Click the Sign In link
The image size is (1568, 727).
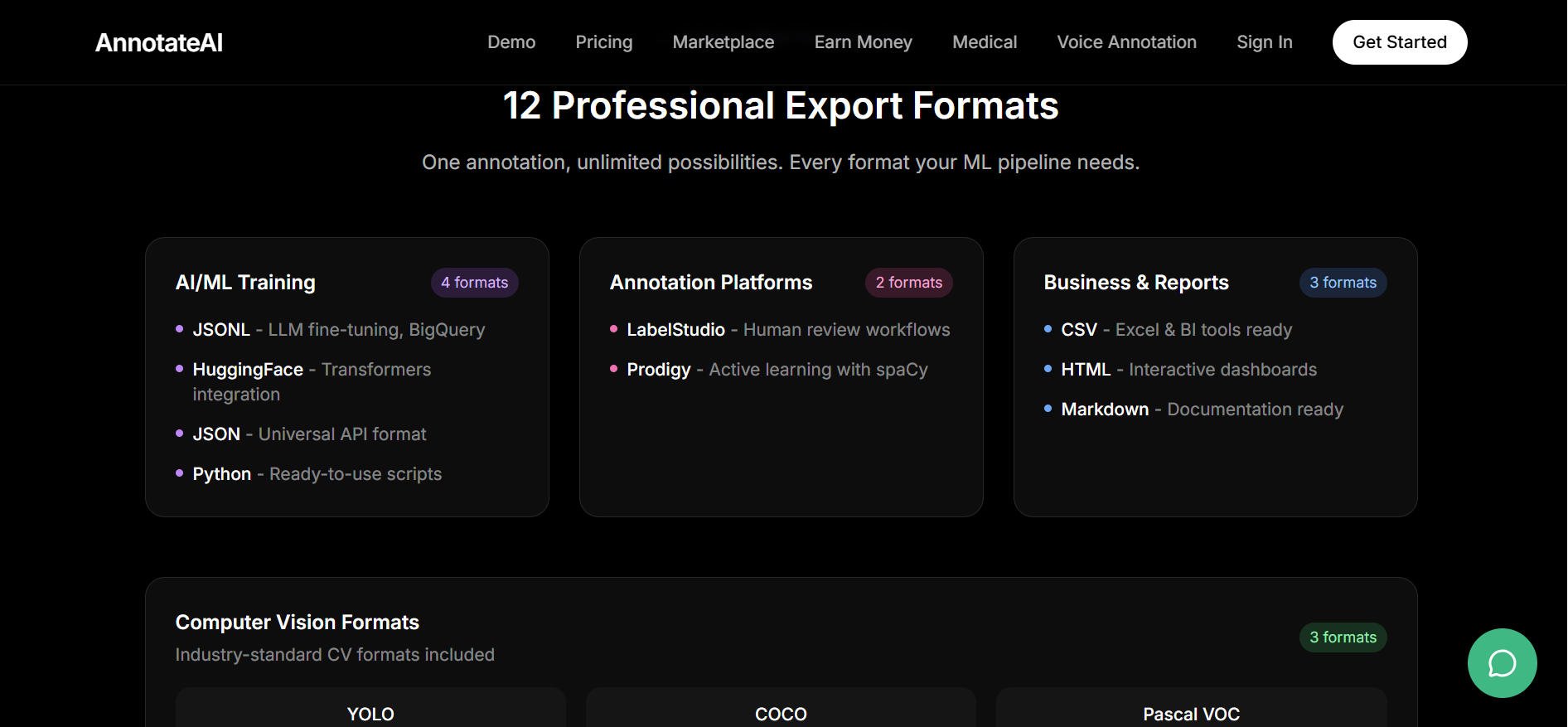point(1265,42)
